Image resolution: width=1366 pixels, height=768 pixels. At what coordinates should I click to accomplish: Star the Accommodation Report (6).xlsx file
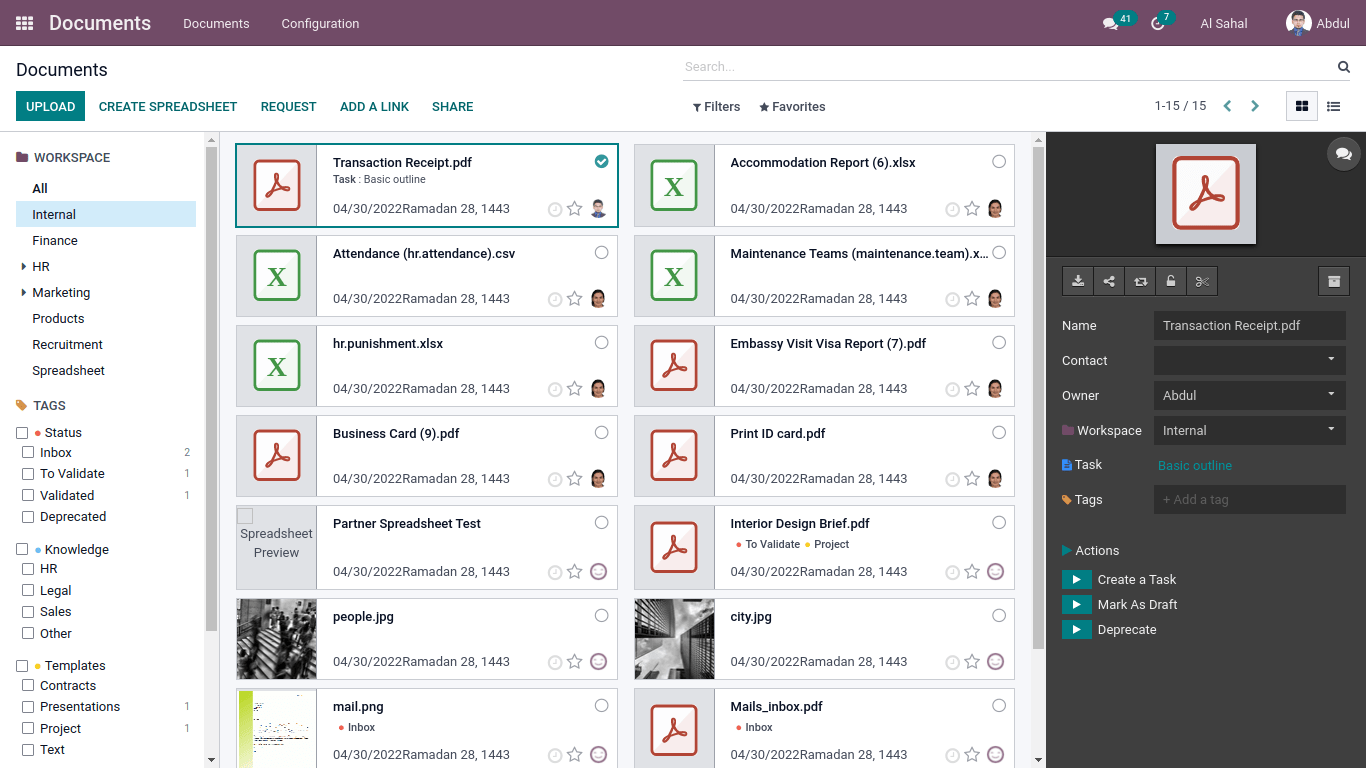tap(972, 209)
